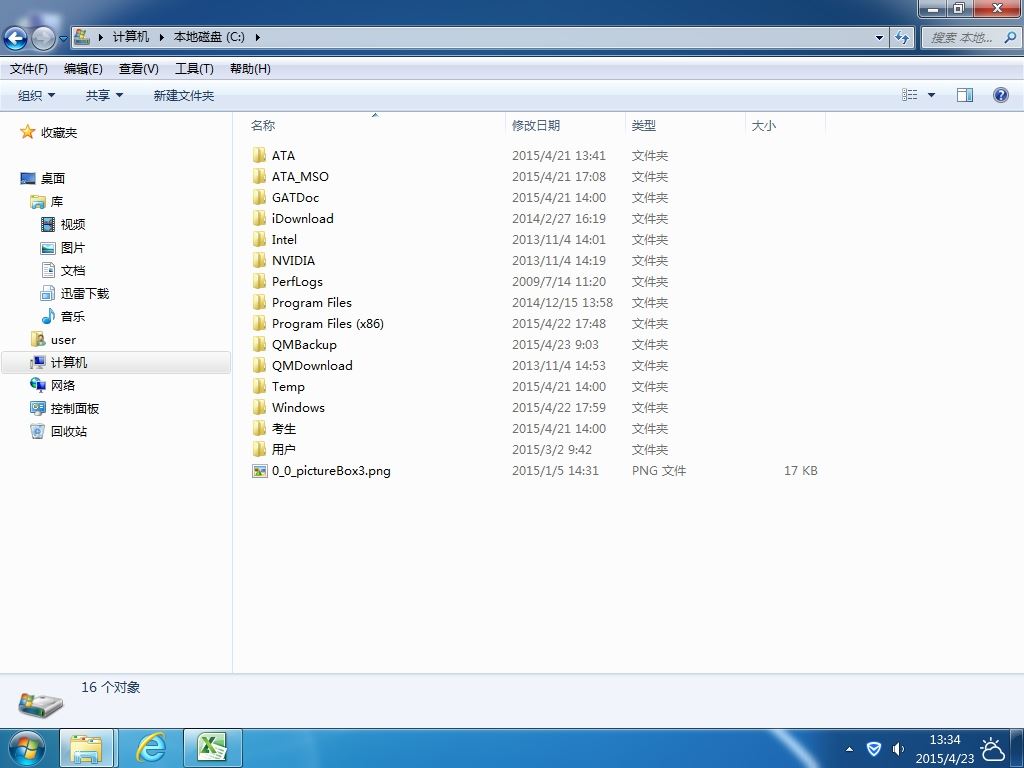Open Internet Explorer from taskbar
1024x768 pixels.
[151, 748]
